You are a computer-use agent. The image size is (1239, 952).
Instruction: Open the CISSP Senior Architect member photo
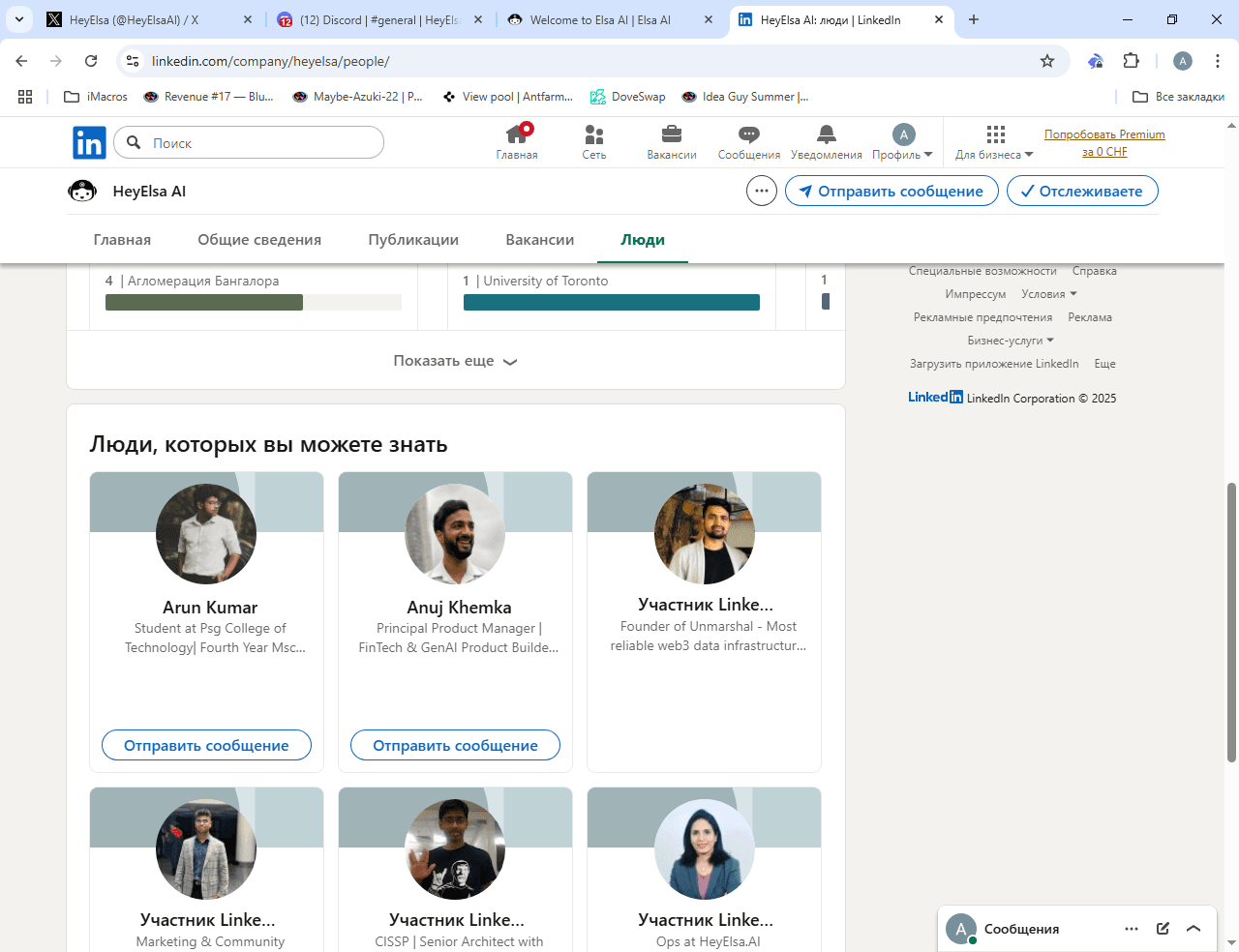point(455,849)
